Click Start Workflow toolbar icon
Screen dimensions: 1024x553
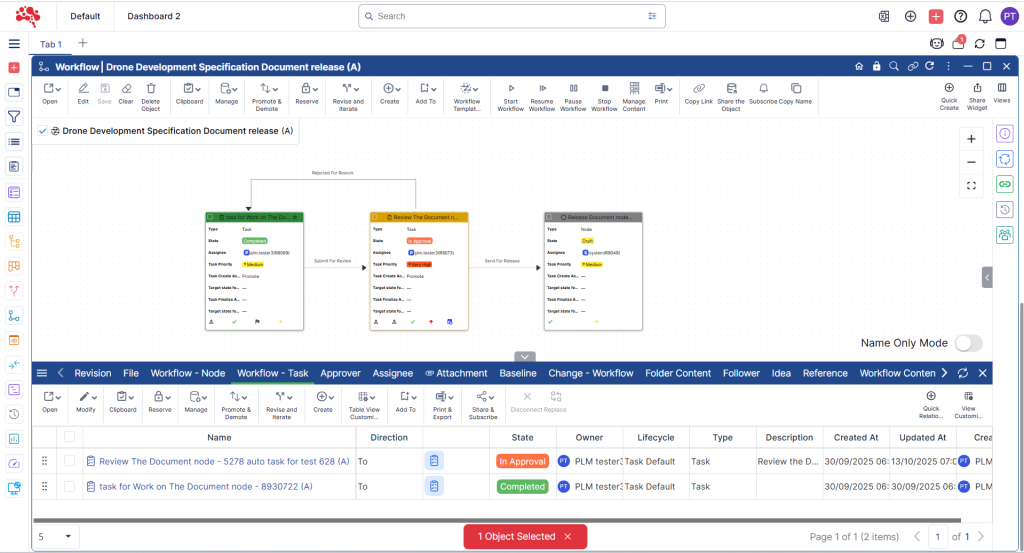(x=510, y=89)
